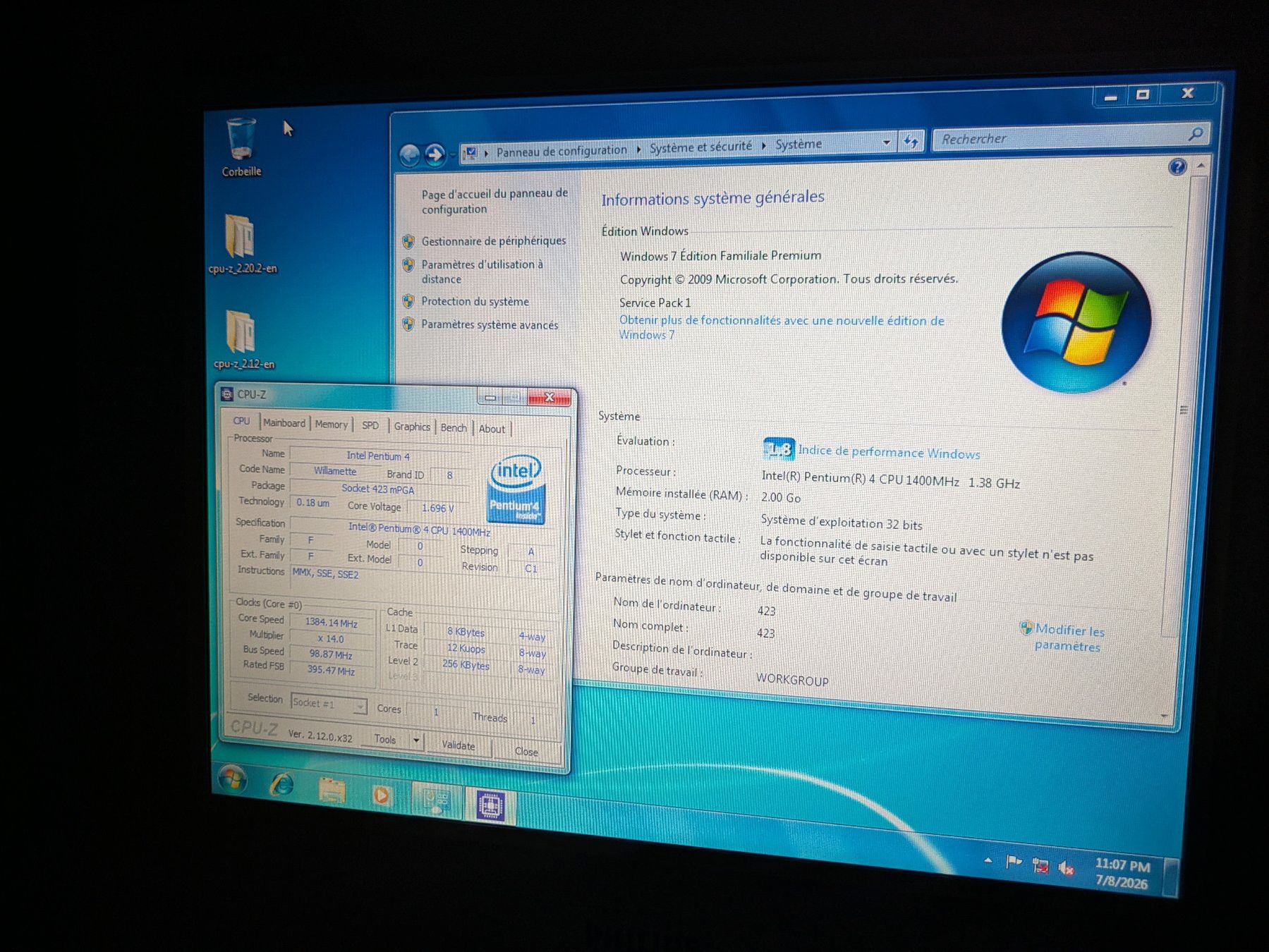
Task: Switch to the About tab in CPU-Z
Action: click(x=492, y=429)
